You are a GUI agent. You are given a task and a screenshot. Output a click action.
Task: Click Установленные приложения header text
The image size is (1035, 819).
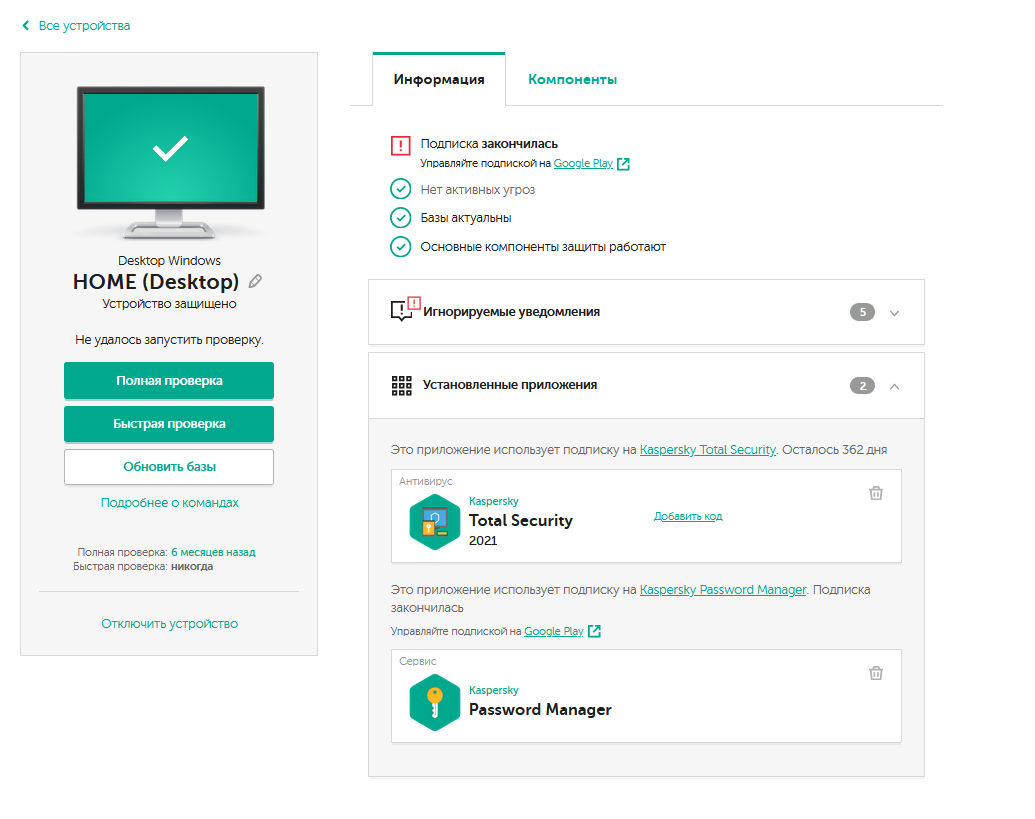pyautogui.click(x=510, y=385)
